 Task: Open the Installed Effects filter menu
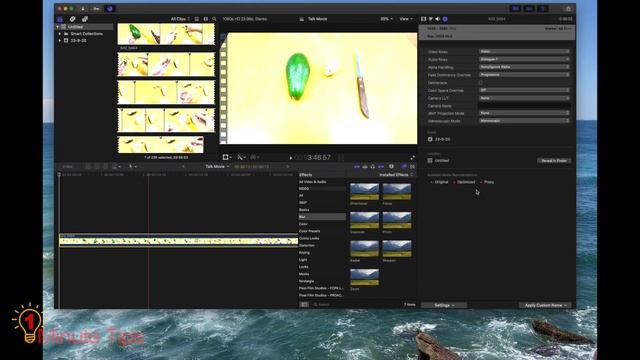click(x=396, y=175)
